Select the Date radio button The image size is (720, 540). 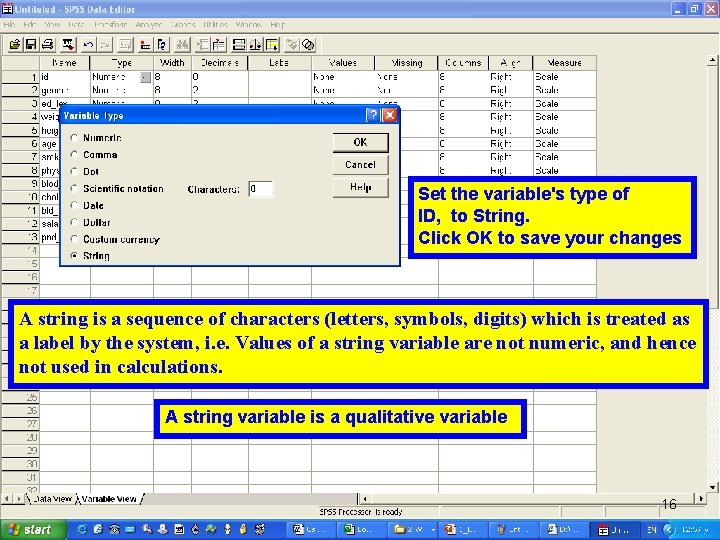(74, 205)
